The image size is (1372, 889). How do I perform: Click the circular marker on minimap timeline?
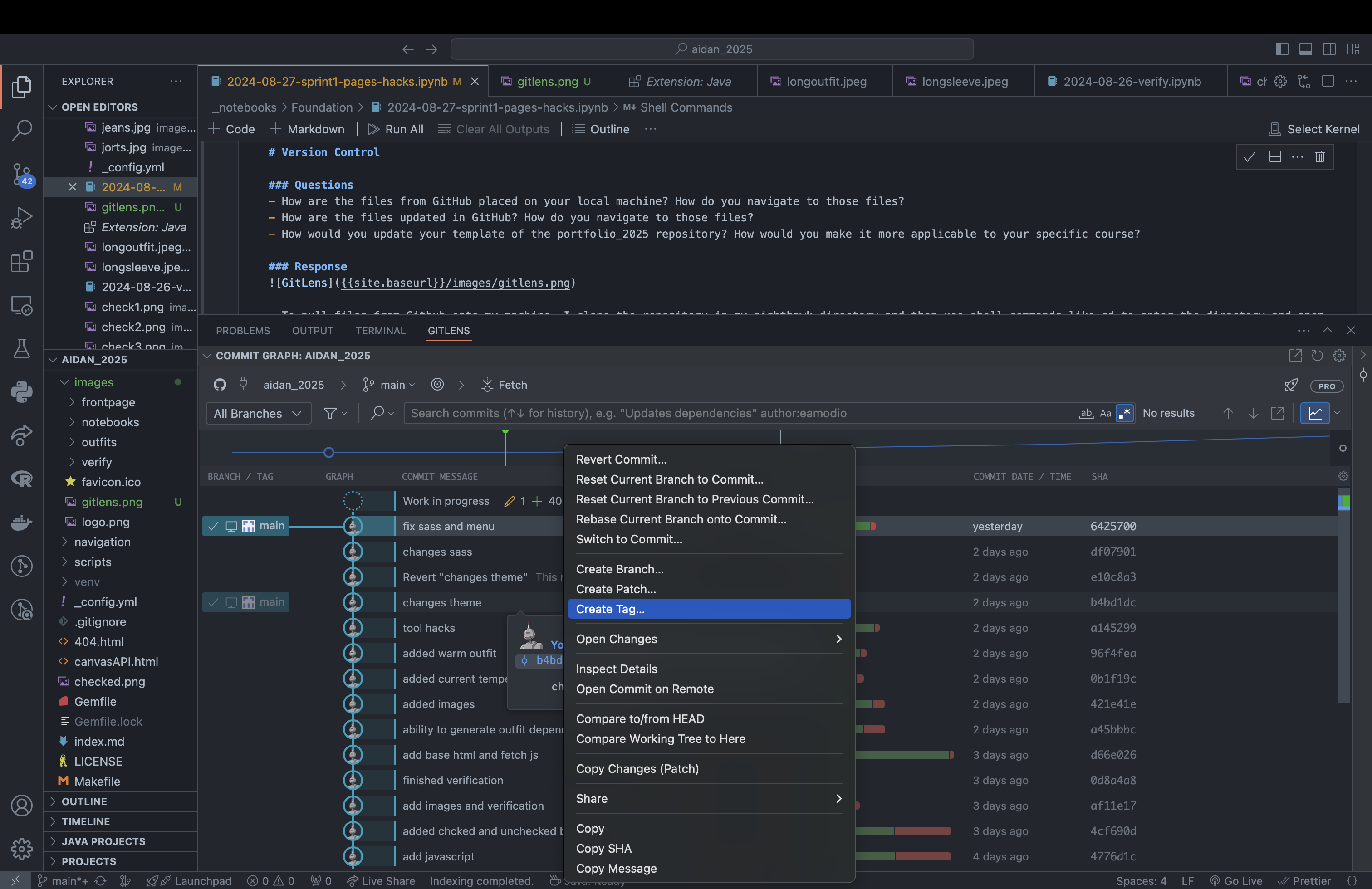point(328,452)
